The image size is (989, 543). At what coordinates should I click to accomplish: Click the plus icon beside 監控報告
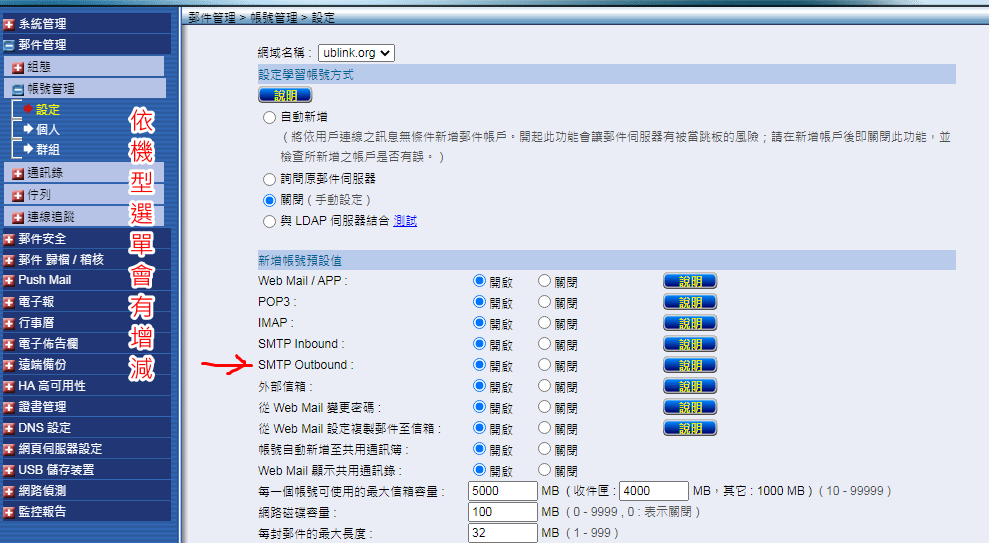point(9,511)
